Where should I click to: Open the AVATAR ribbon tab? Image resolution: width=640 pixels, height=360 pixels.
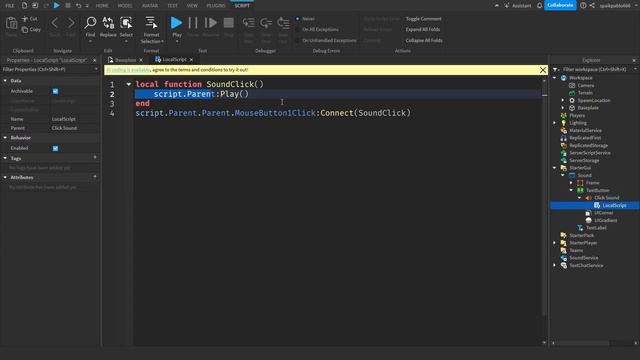(x=150, y=6)
